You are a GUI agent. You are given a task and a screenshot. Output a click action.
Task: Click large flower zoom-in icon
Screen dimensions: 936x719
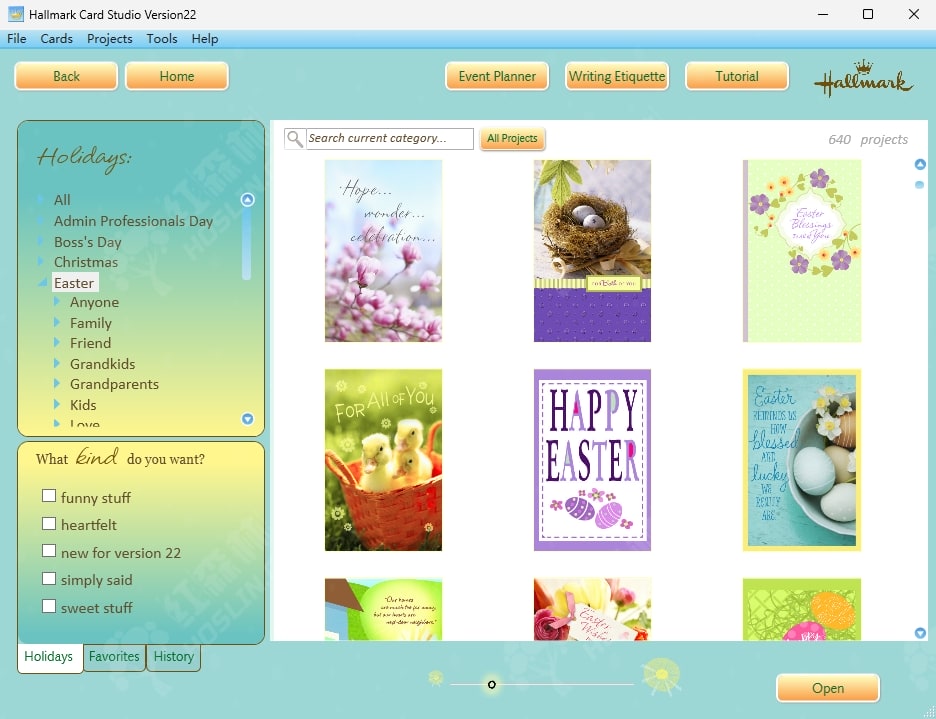coord(661,675)
